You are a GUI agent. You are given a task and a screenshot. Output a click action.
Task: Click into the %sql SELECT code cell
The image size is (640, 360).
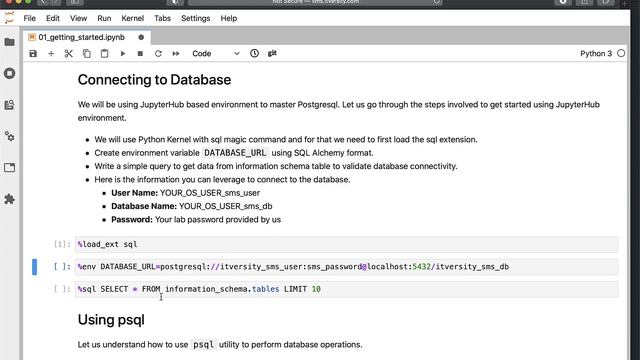click(x=346, y=289)
